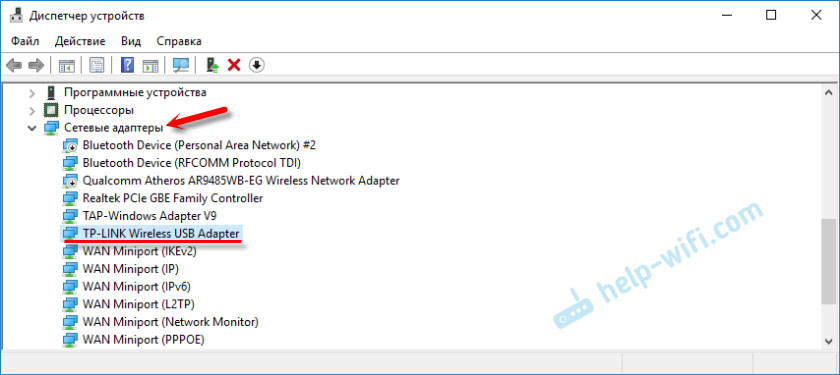Select Bluetooth Device (RFCOMM Protocol TDI)
This screenshot has width=840, height=375.
pyautogui.click(x=191, y=163)
